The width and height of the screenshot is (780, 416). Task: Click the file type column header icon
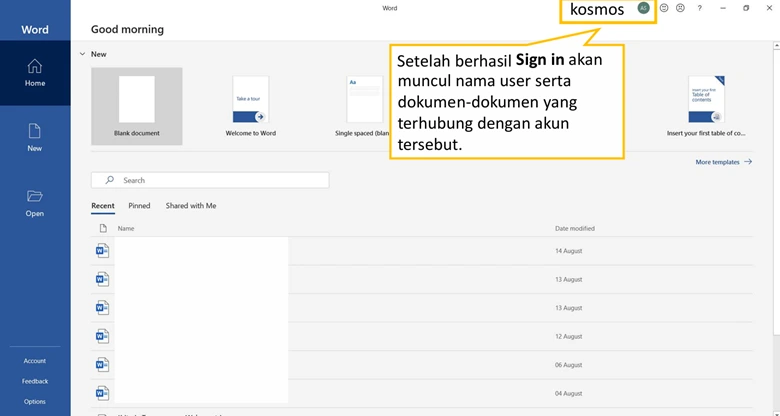[x=103, y=228]
